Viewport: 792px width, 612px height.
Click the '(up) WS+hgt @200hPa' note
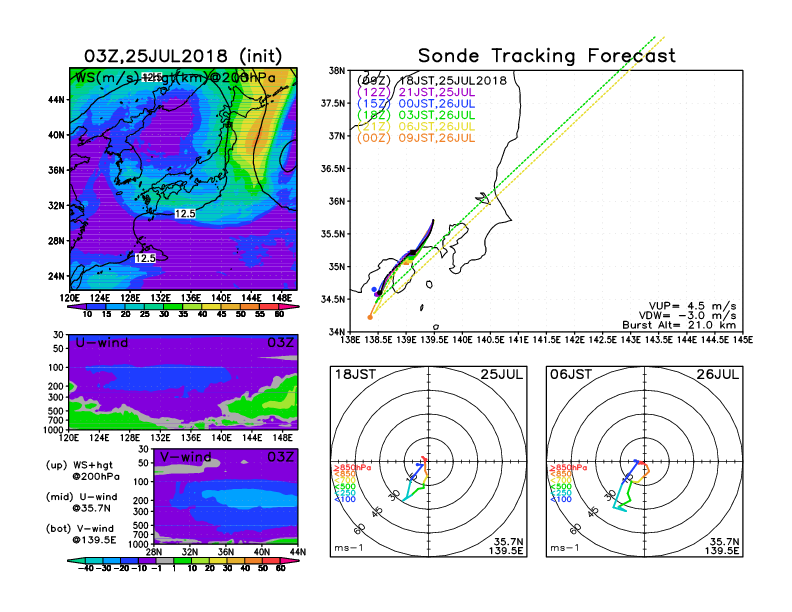point(83,471)
